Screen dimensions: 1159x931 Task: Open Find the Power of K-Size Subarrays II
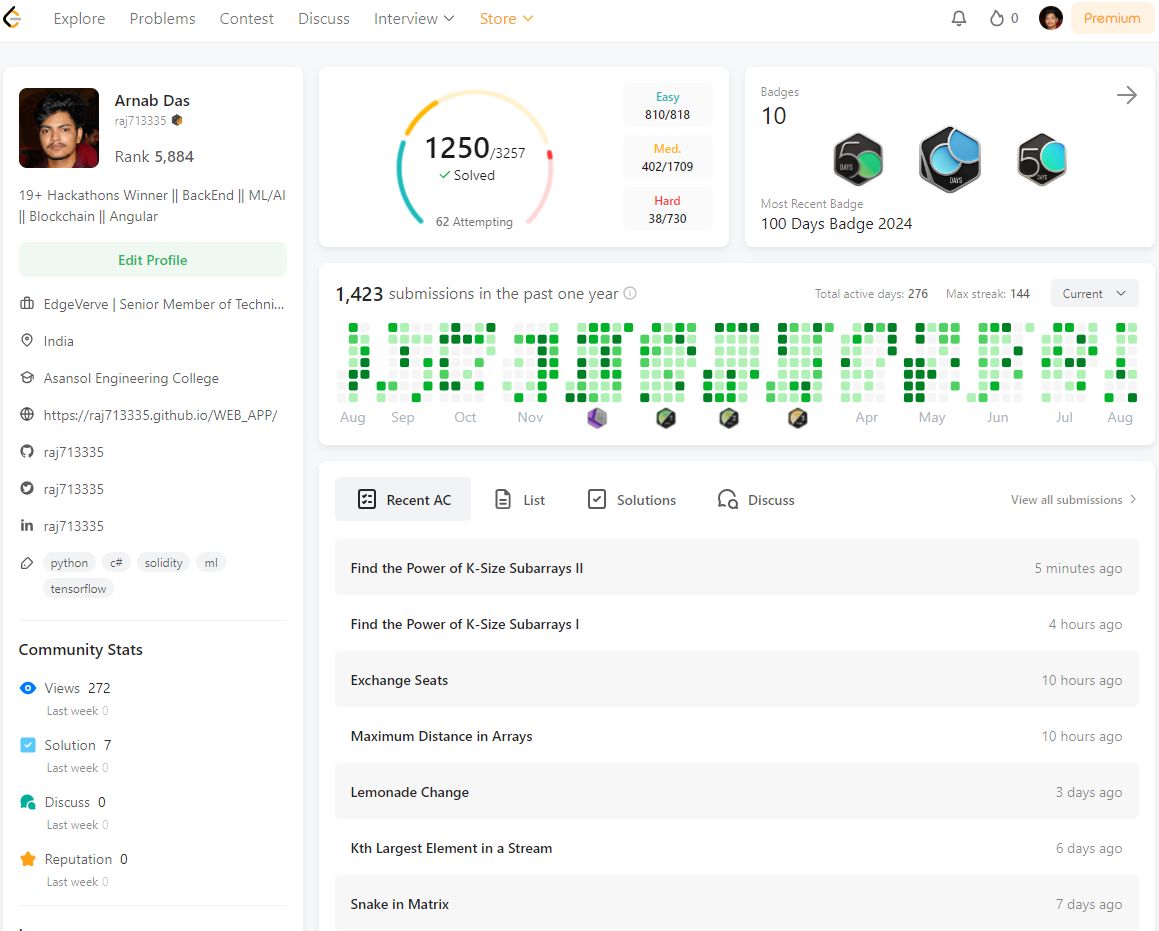(x=736, y=567)
